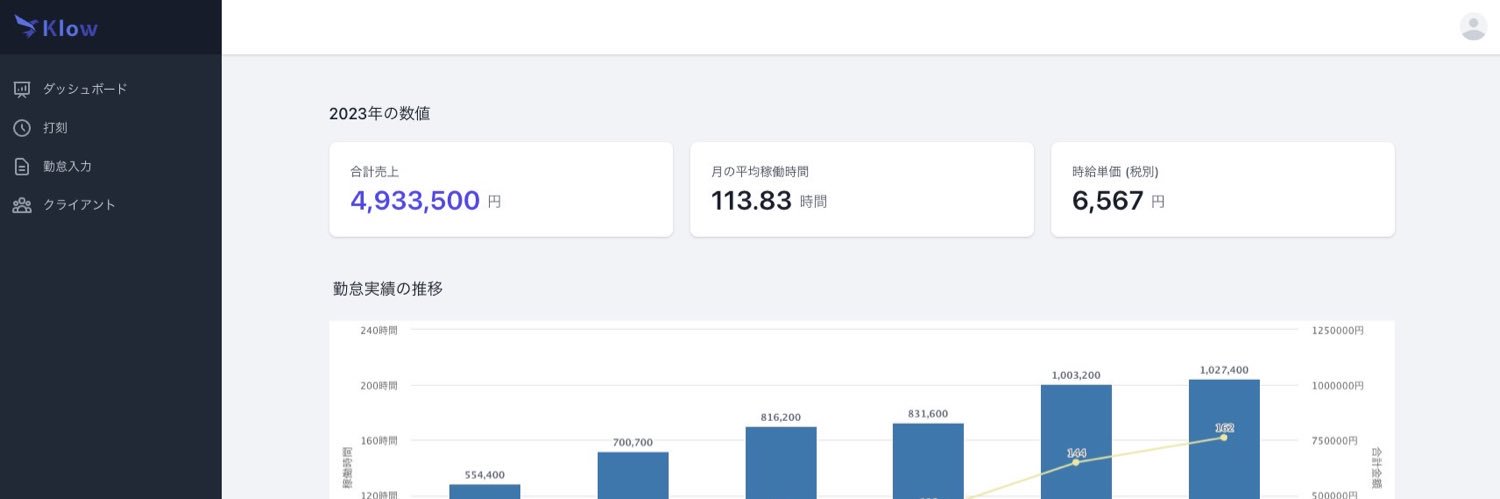Click the 1000000円 axis label
1500x499 pixels.
(1338, 385)
